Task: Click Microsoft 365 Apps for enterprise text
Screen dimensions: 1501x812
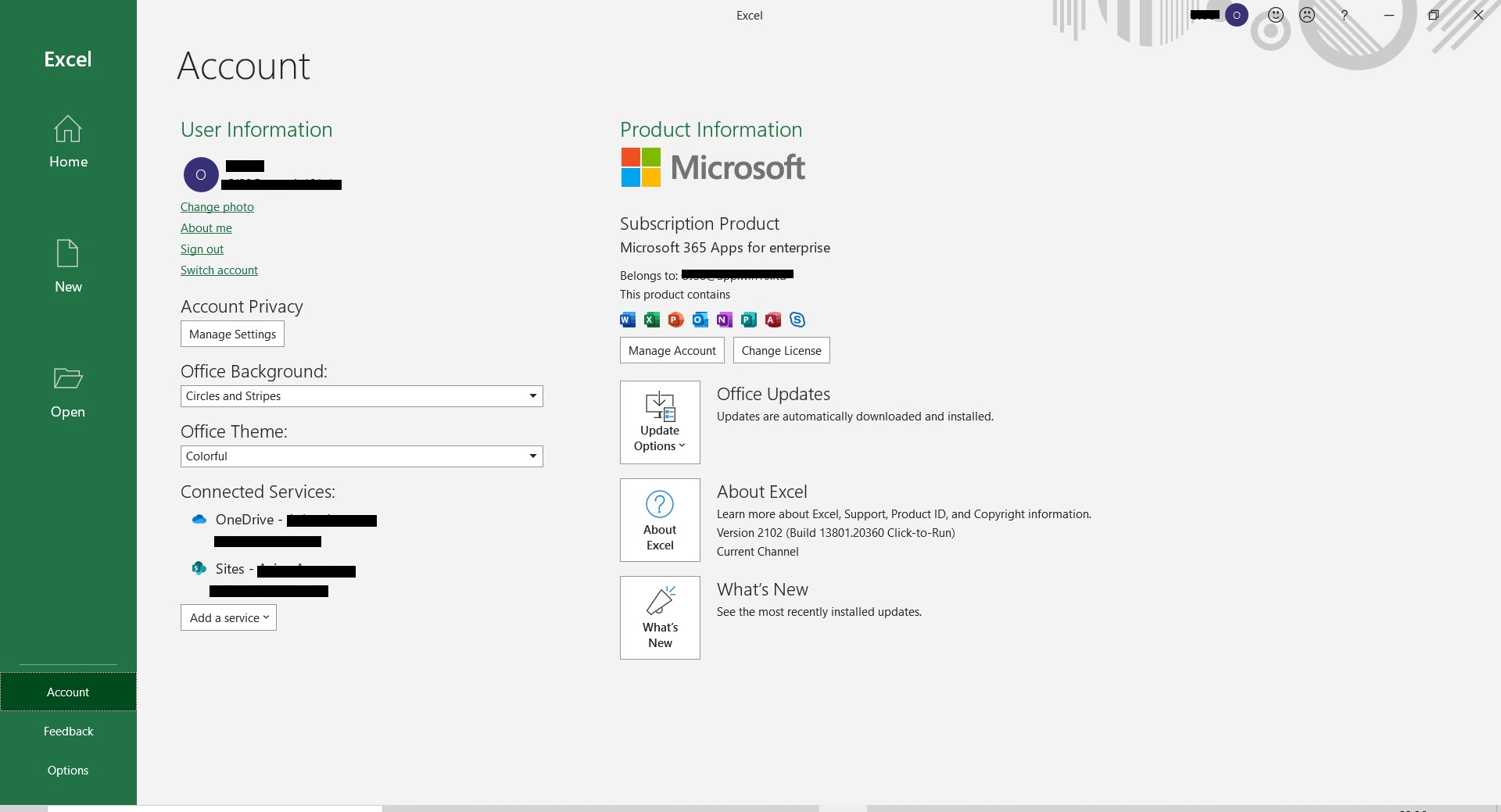Action: click(x=725, y=248)
